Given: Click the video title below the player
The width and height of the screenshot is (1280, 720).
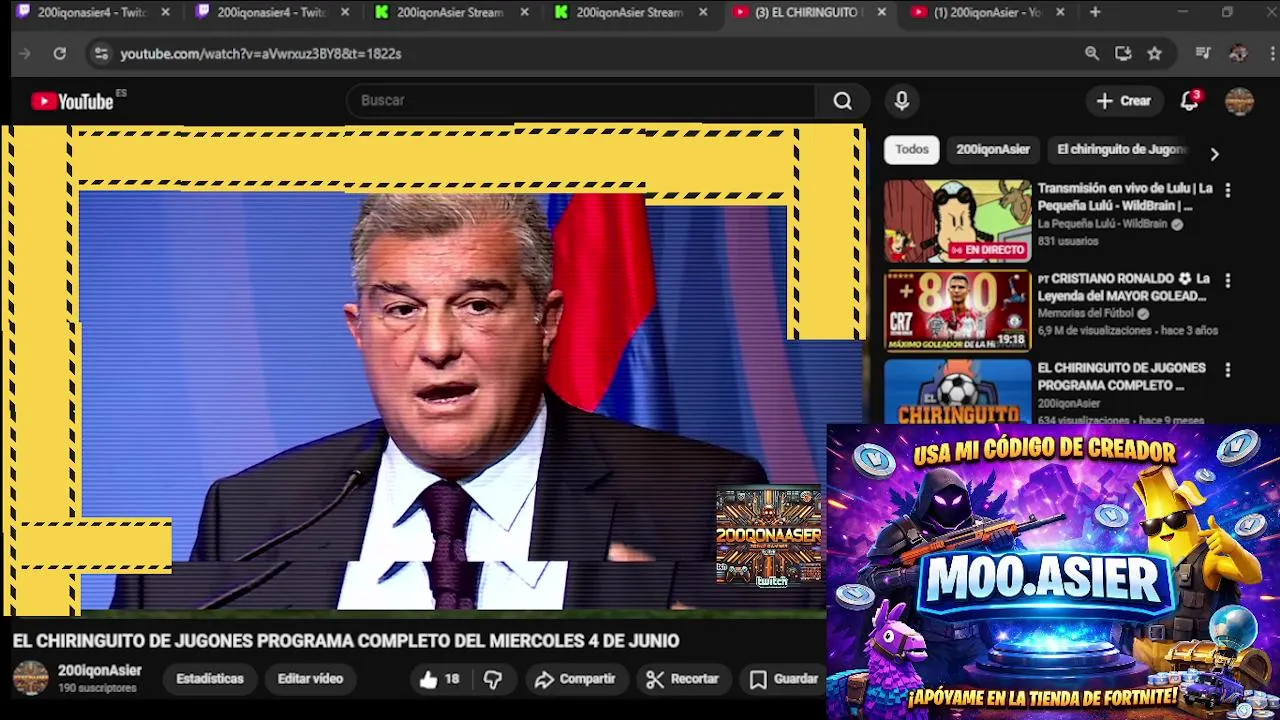Looking at the screenshot, I should pos(346,641).
